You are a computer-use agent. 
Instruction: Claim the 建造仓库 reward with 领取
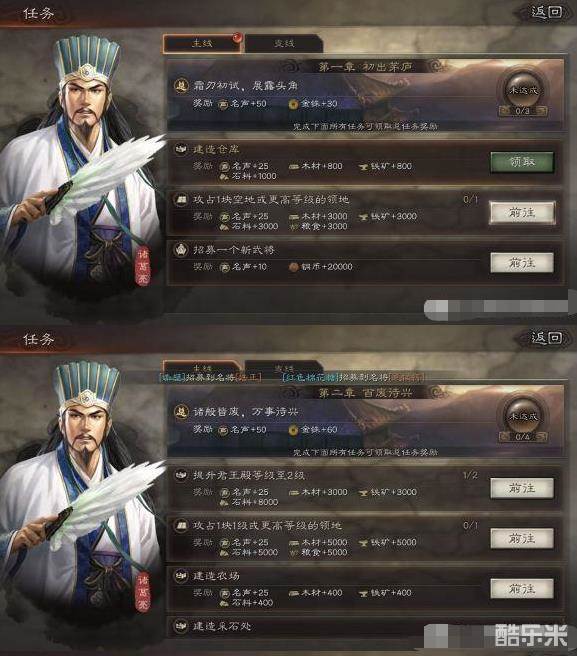tap(522, 162)
